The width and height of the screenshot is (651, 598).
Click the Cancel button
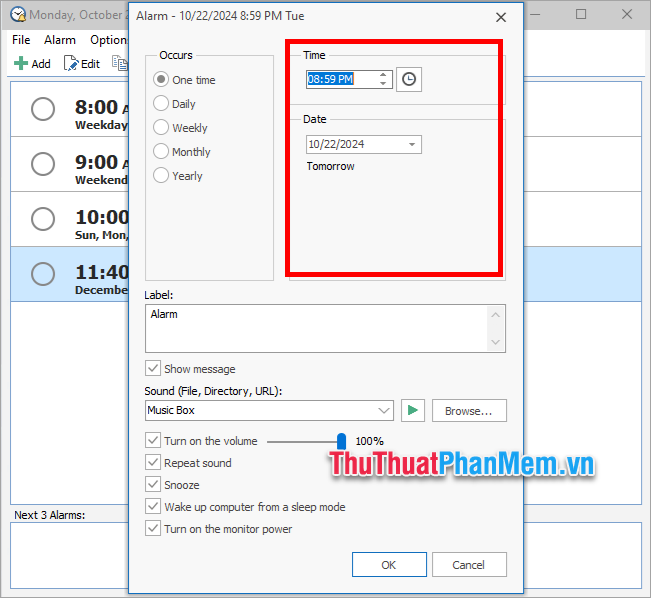click(x=469, y=565)
